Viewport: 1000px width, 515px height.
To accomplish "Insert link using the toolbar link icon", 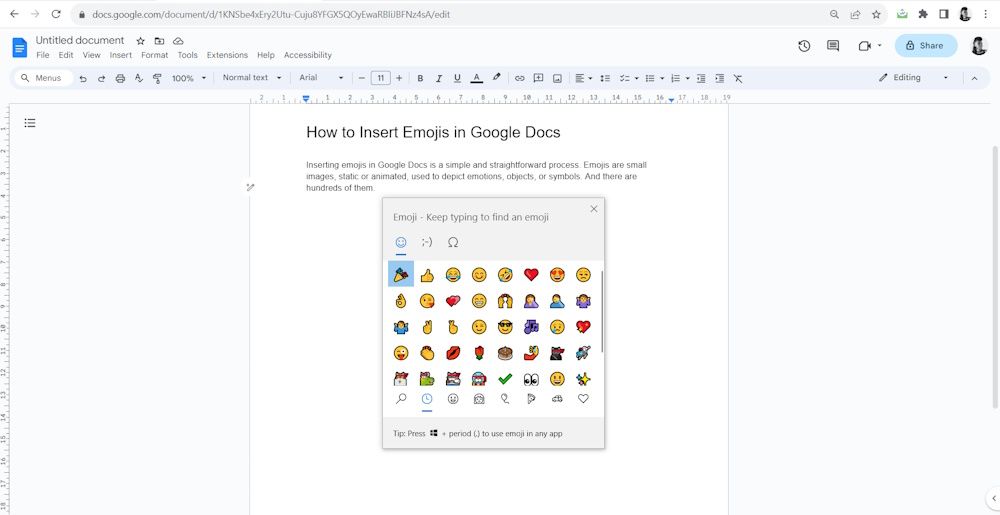I will coord(519,78).
